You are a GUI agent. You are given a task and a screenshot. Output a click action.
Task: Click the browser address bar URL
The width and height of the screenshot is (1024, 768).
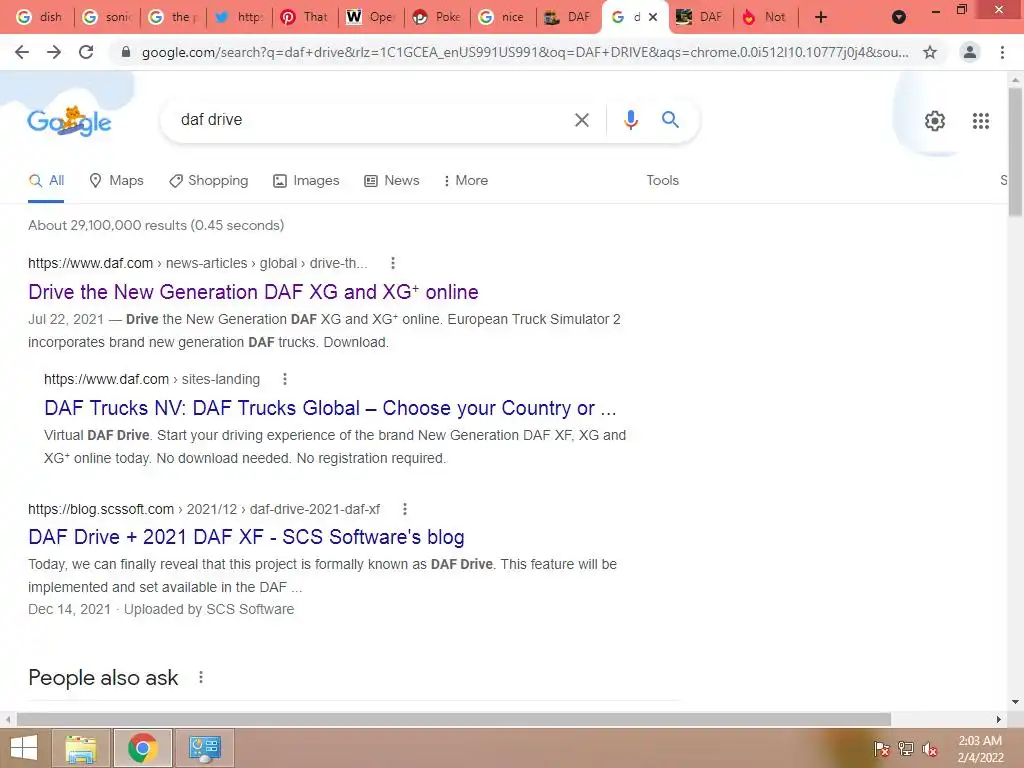click(x=524, y=52)
